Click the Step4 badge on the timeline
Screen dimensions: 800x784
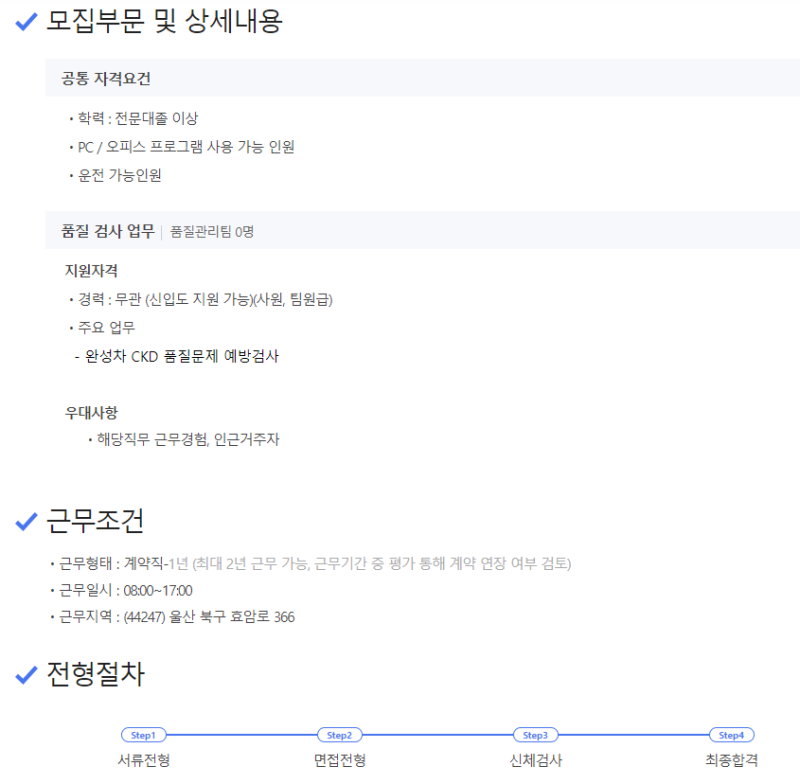[x=731, y=735]
